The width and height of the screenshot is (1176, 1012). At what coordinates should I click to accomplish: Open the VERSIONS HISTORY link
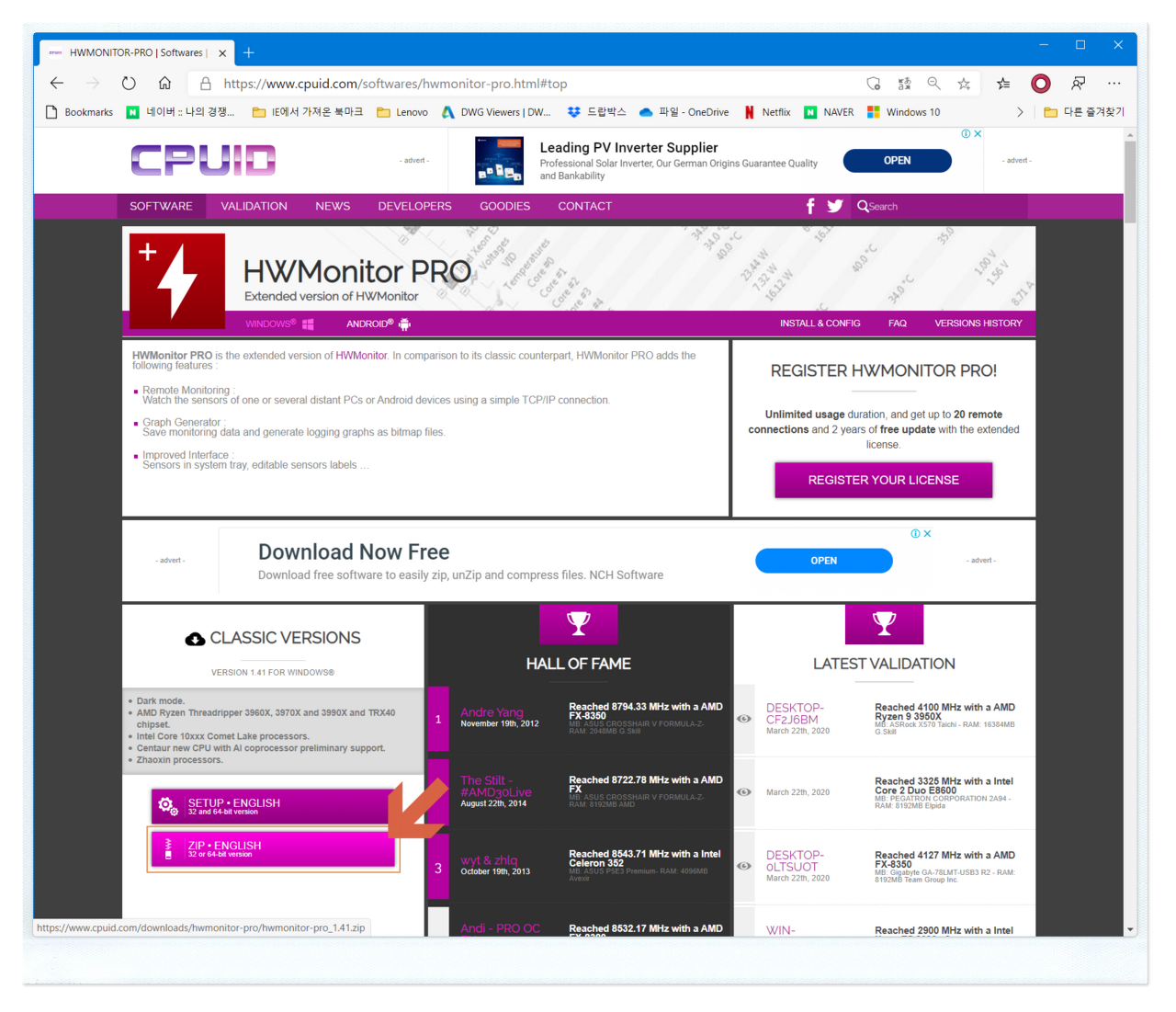pyautogui.click(x=978, y=324)
